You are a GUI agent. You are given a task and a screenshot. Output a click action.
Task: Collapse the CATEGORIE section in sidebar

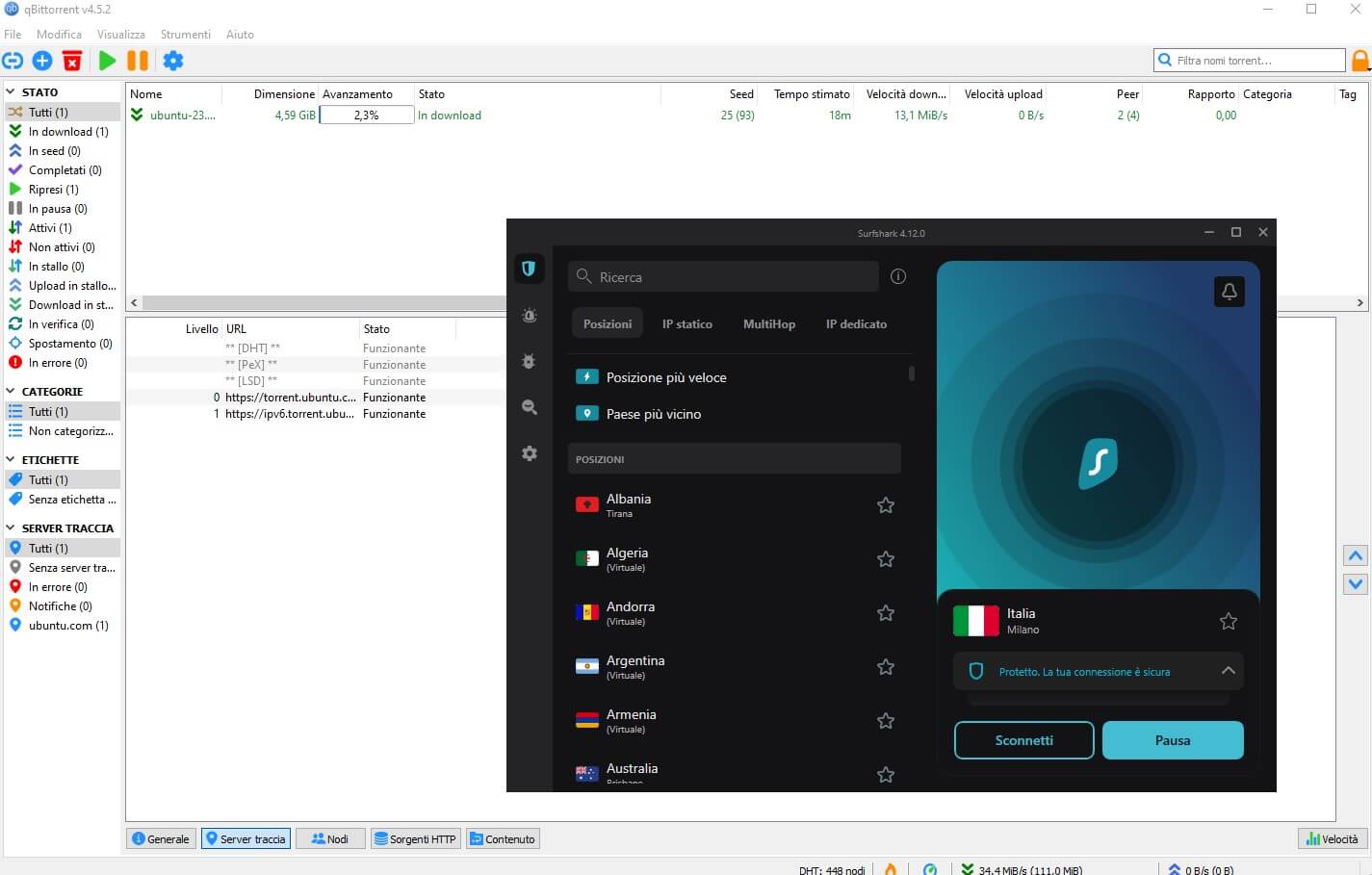coord(11,392)
